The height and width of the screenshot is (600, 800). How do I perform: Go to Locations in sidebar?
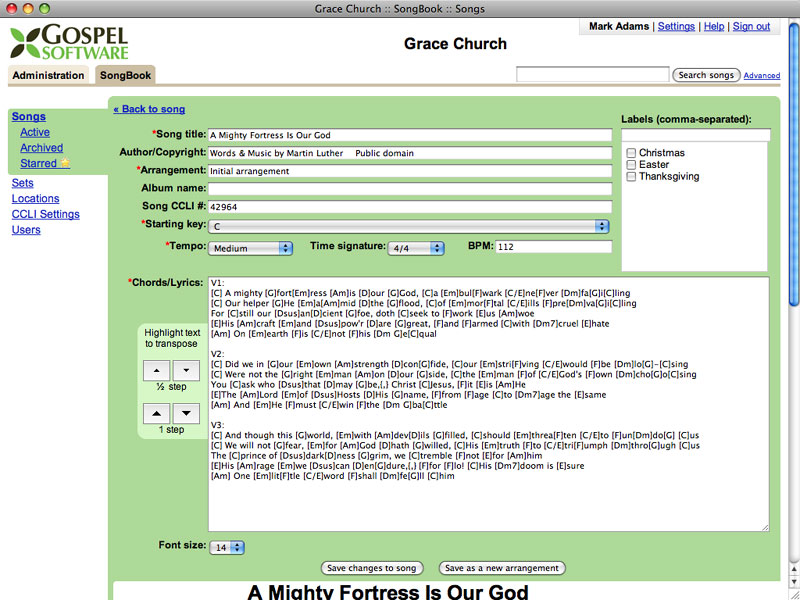35,198
